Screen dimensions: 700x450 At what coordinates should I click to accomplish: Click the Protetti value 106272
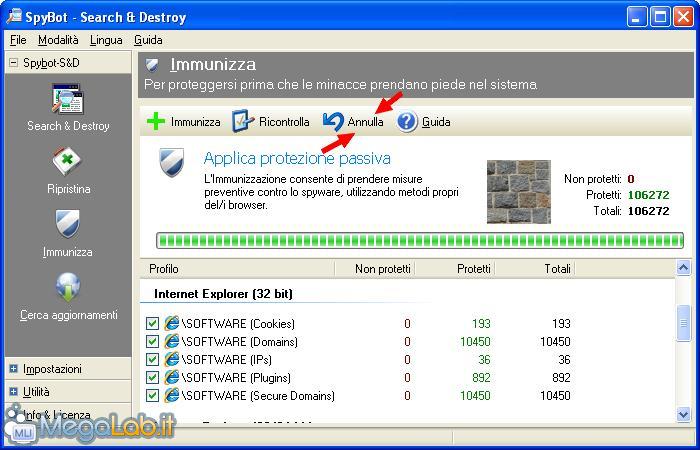[x=649, y=195]
